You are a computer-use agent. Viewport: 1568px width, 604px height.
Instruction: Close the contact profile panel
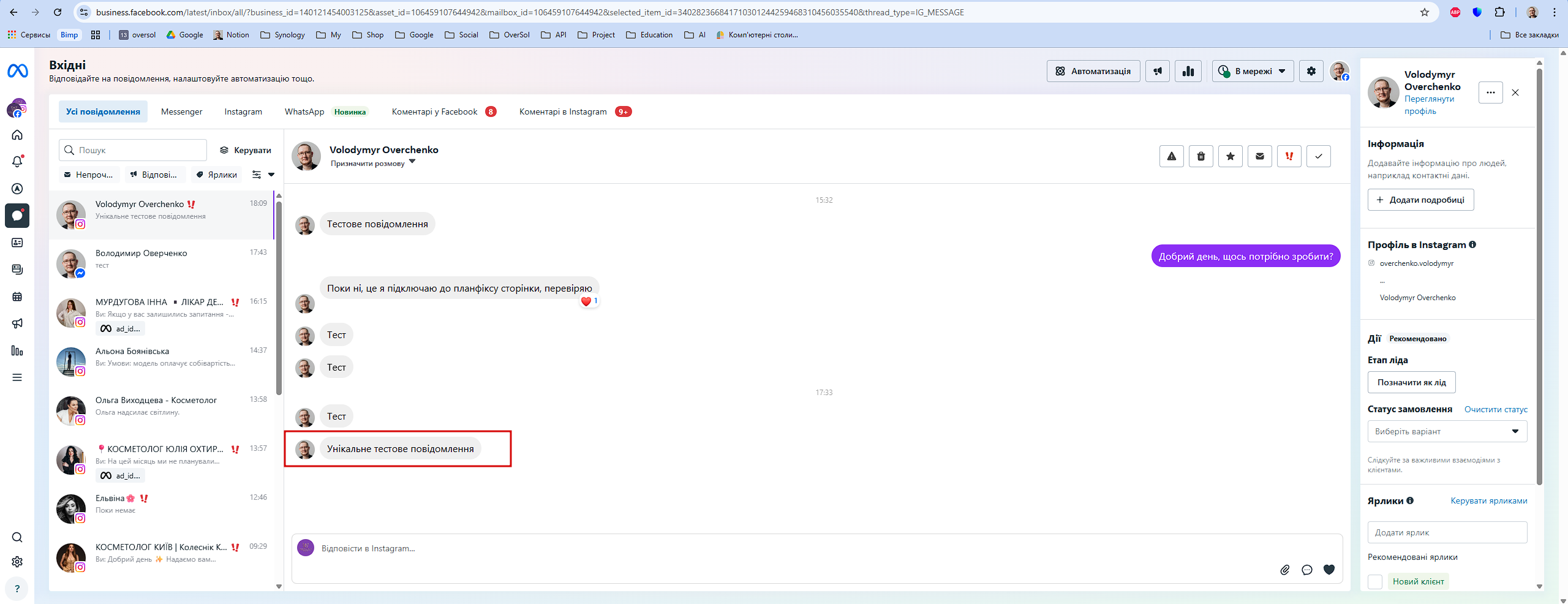tap(1515, 92)
